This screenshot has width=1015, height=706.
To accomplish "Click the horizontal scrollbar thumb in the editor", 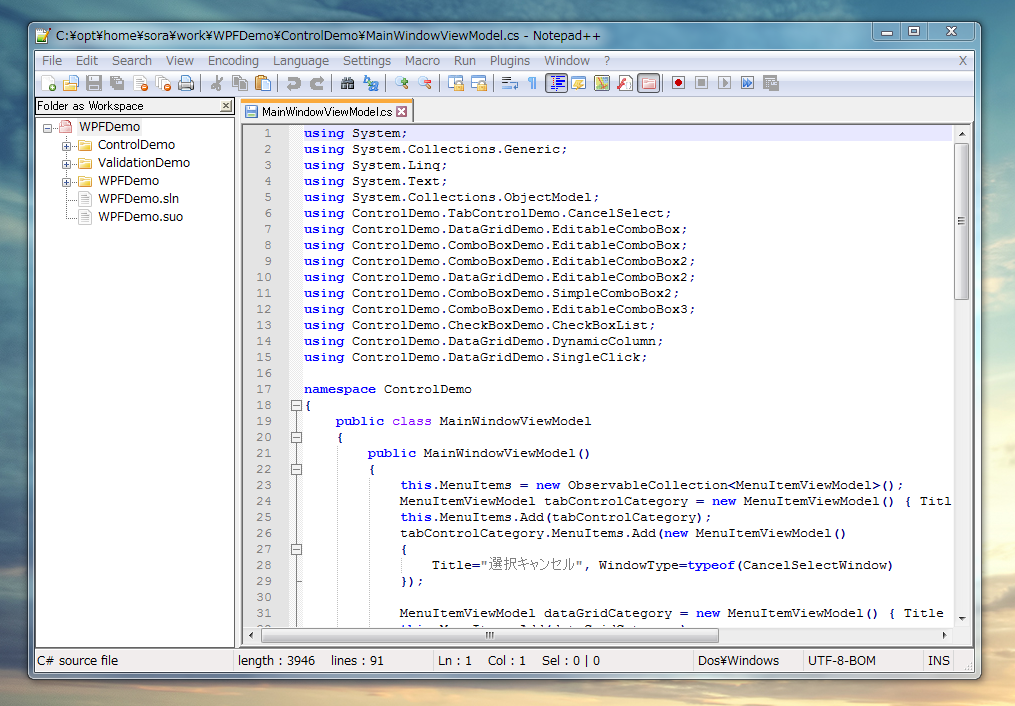I will tap(490, 635).
